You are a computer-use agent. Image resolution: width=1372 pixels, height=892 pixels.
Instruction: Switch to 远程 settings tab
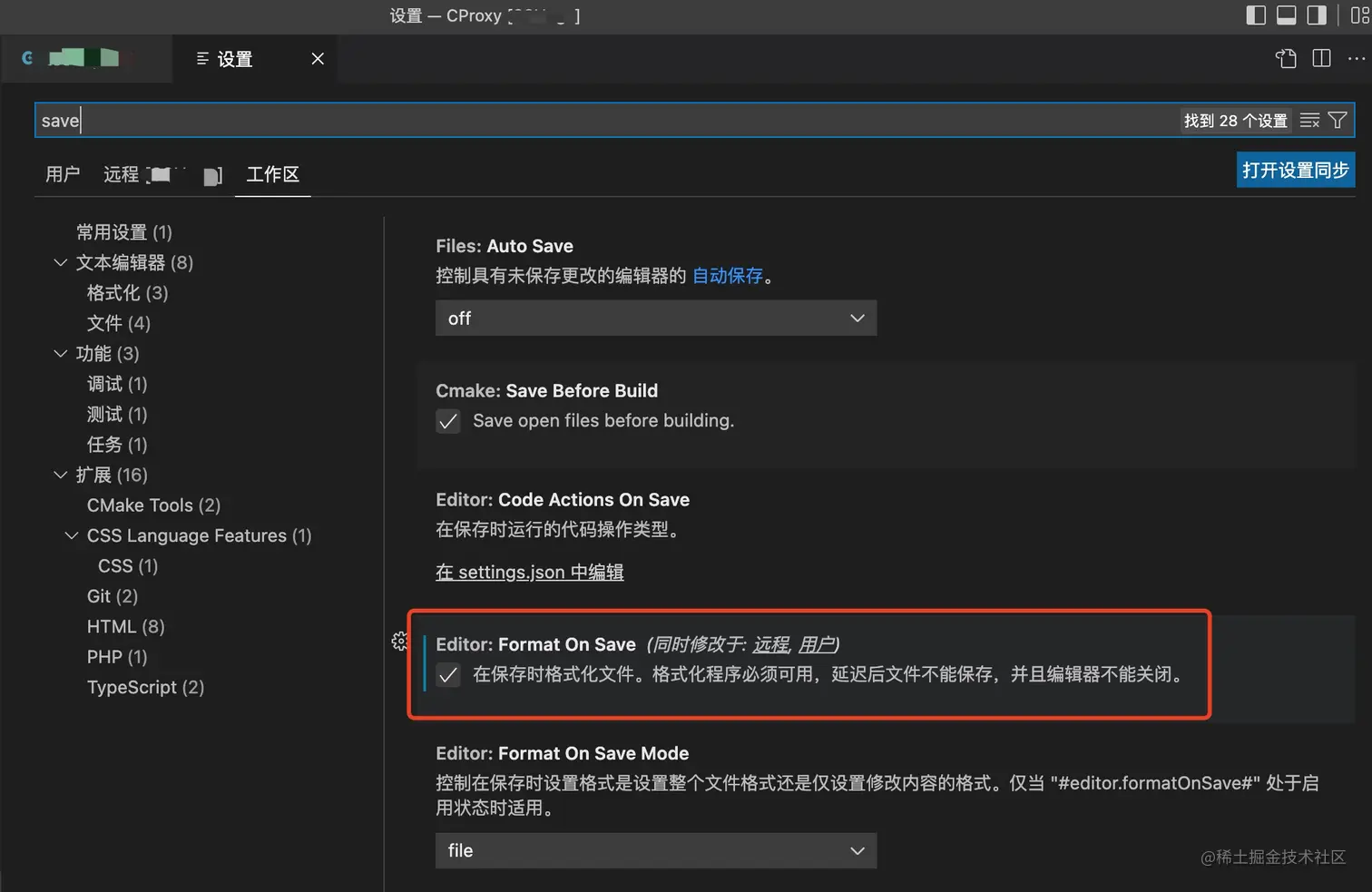pyautogui.click(x=162, y=174)
